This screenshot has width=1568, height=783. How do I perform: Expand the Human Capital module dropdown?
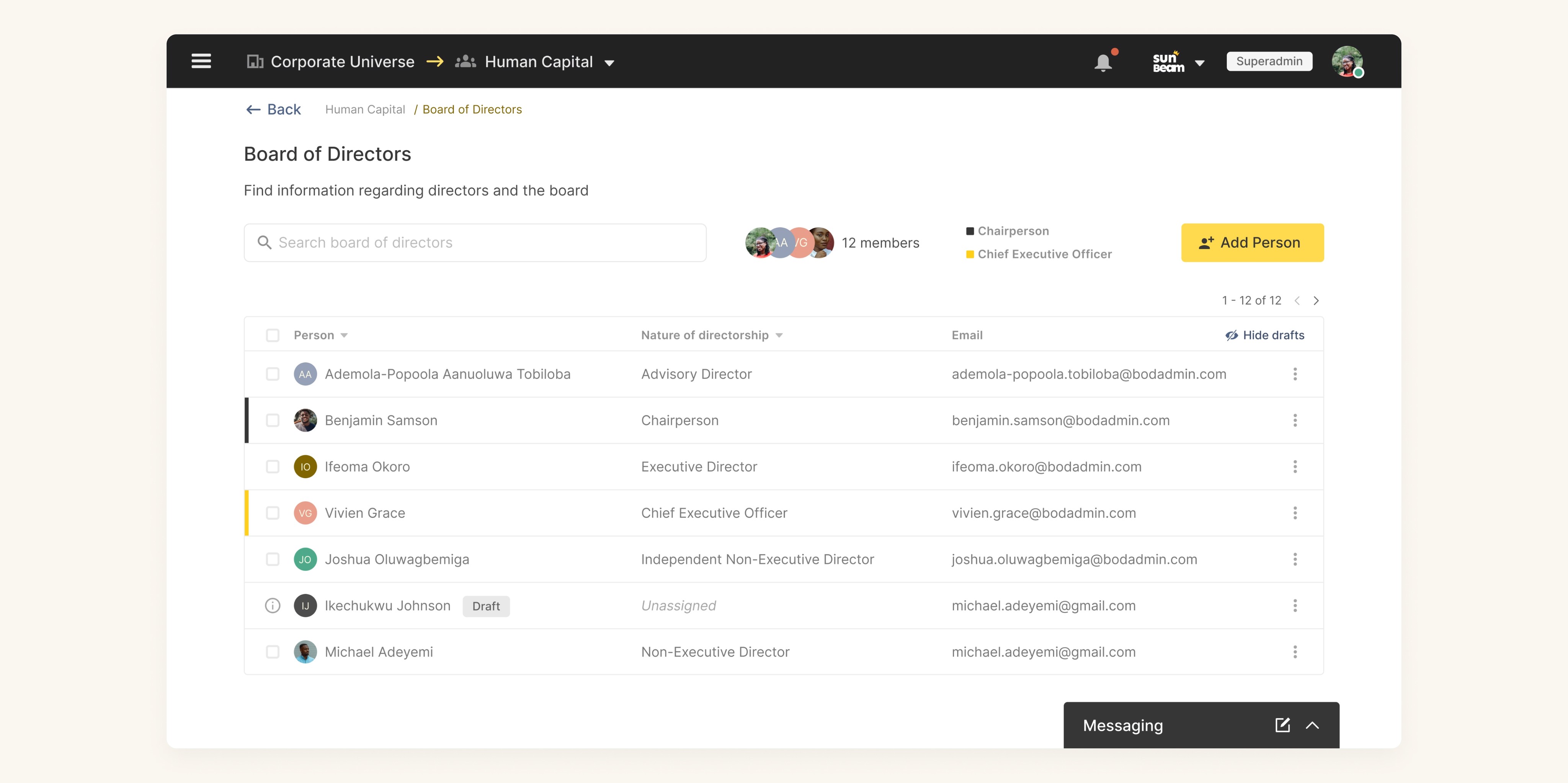coord(609,63)
